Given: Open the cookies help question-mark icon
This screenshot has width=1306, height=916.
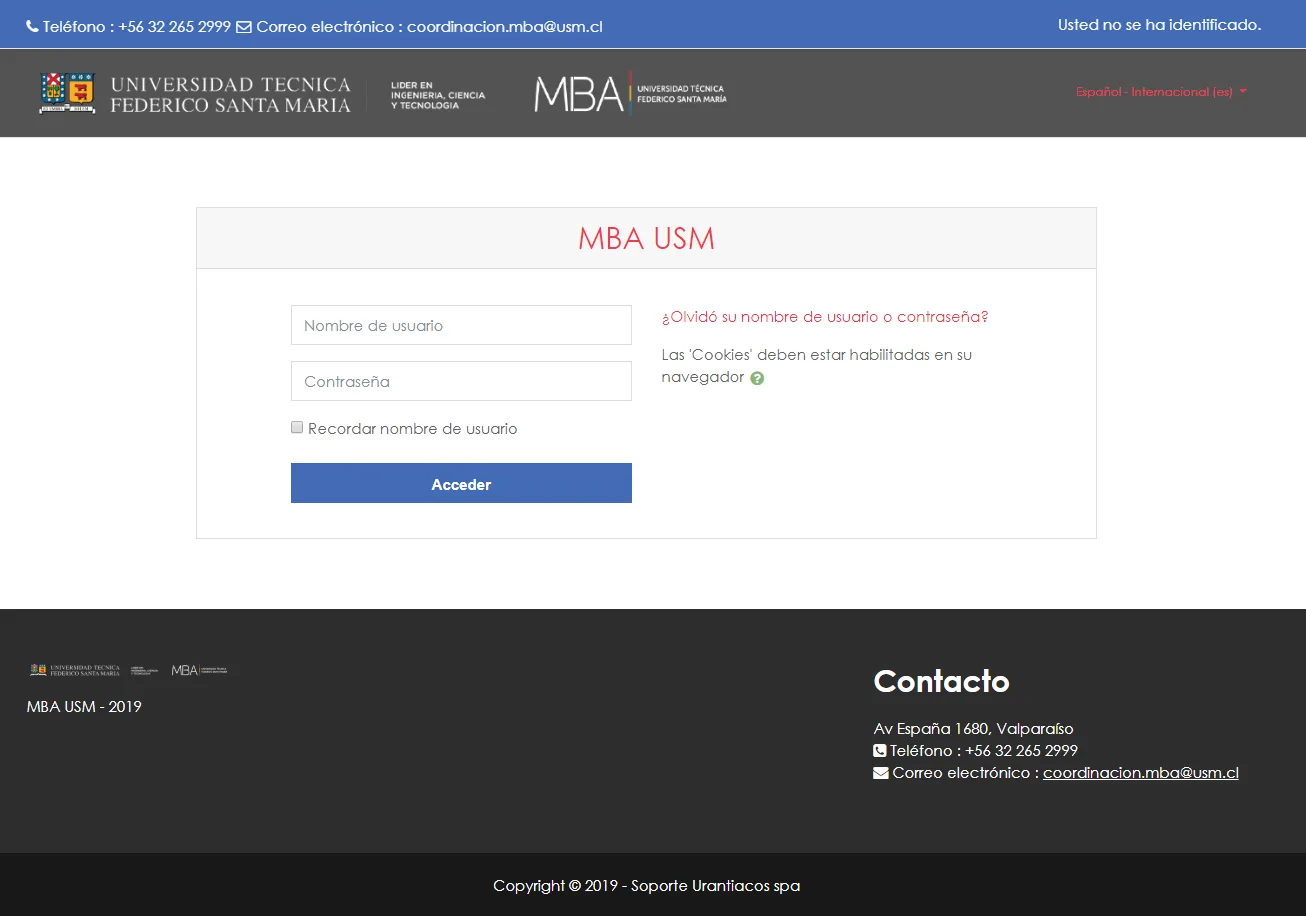Looking at the screenshot, I should pyautogui.click(x=757, y=378).
